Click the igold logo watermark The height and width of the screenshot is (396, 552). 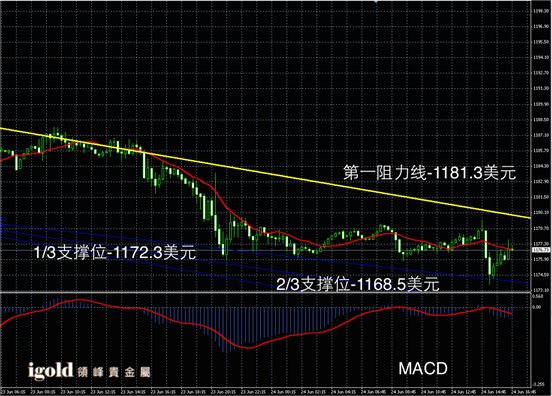50,371
